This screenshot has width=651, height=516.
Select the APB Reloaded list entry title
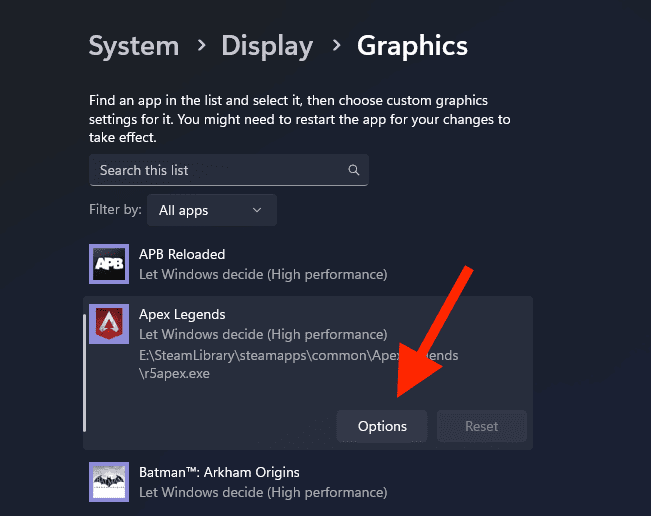click(x=182, y=254)
